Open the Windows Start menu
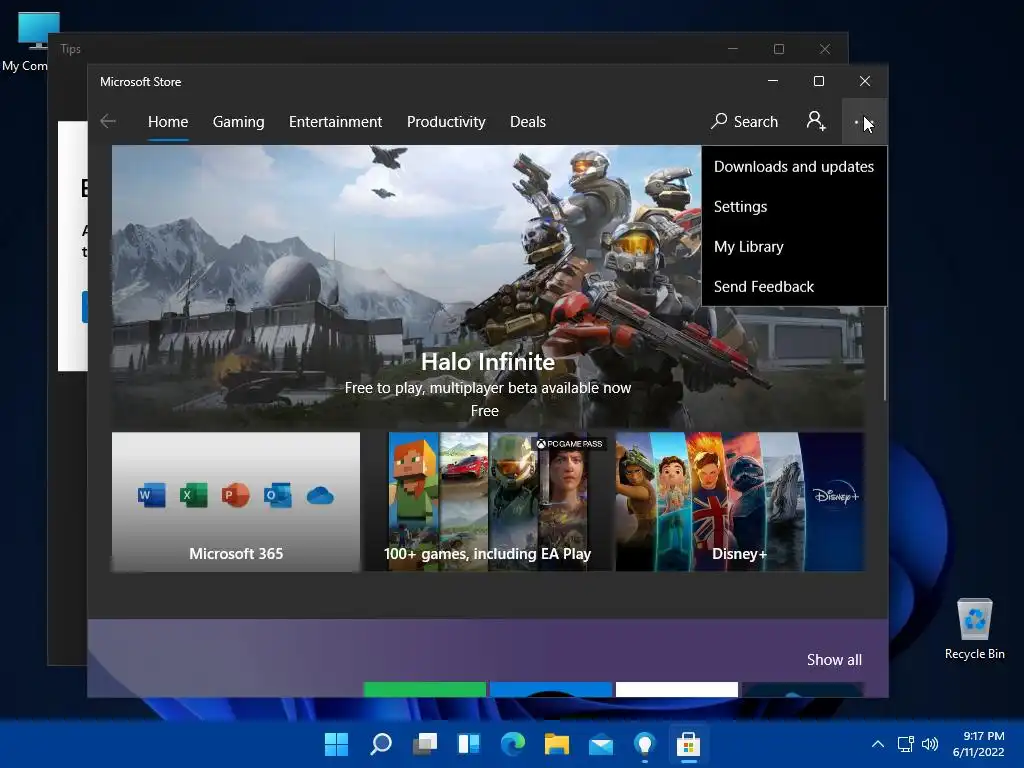This screenshot has width=1024, height=768. (x=336, y=744)
